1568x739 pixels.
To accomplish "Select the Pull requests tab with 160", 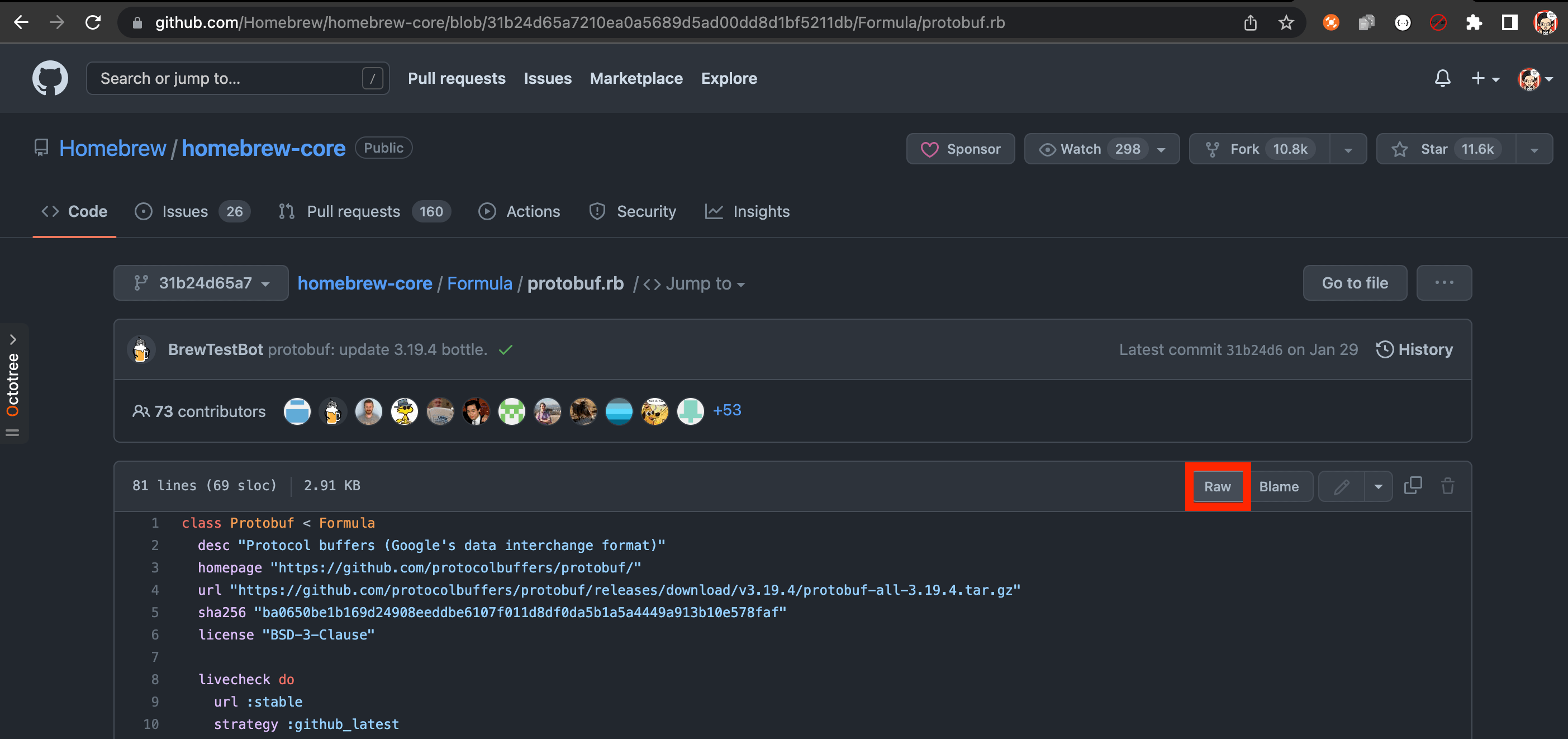I will 364,211.
